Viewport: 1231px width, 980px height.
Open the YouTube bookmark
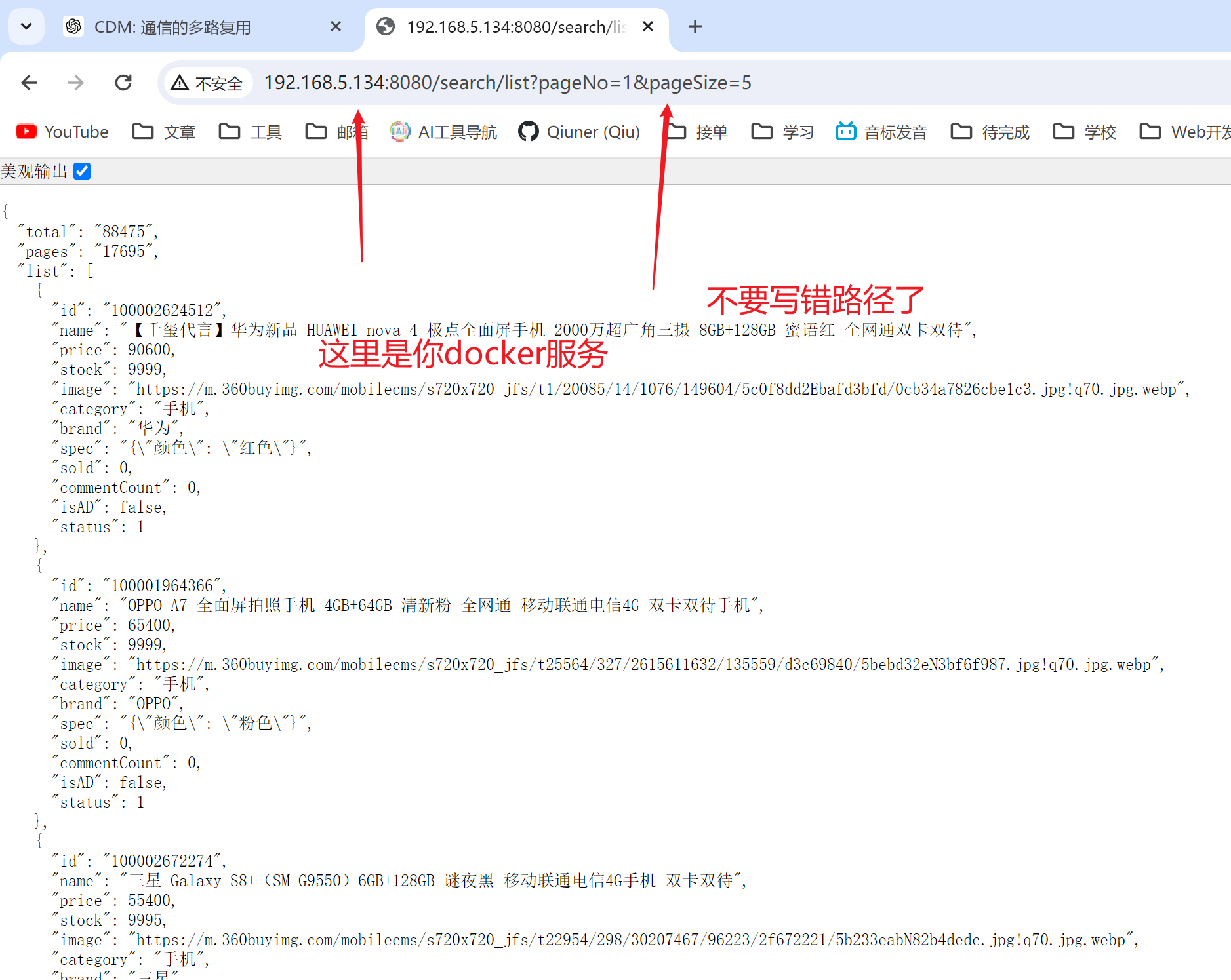(x=62, y=132)
